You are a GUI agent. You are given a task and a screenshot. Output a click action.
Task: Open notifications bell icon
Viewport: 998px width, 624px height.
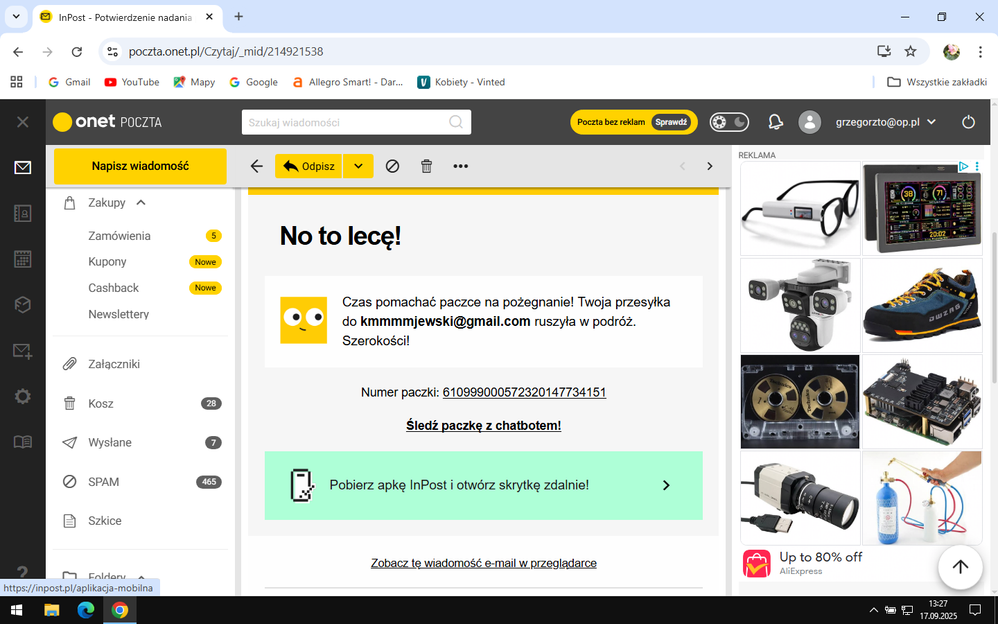coord(775,122)
